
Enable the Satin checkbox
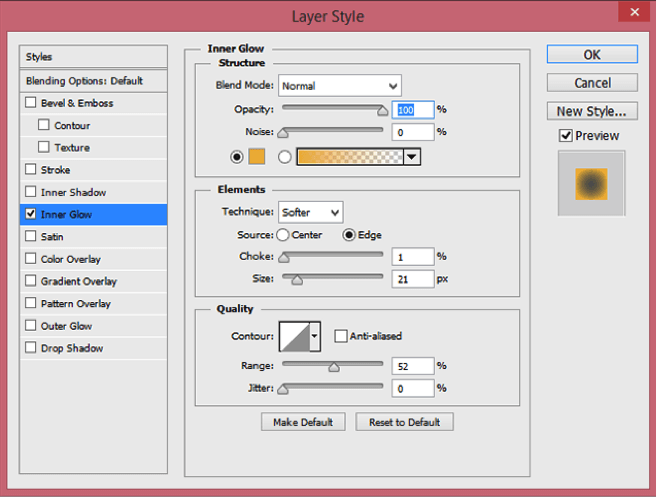pyautogui.click(x=31, y=236)
